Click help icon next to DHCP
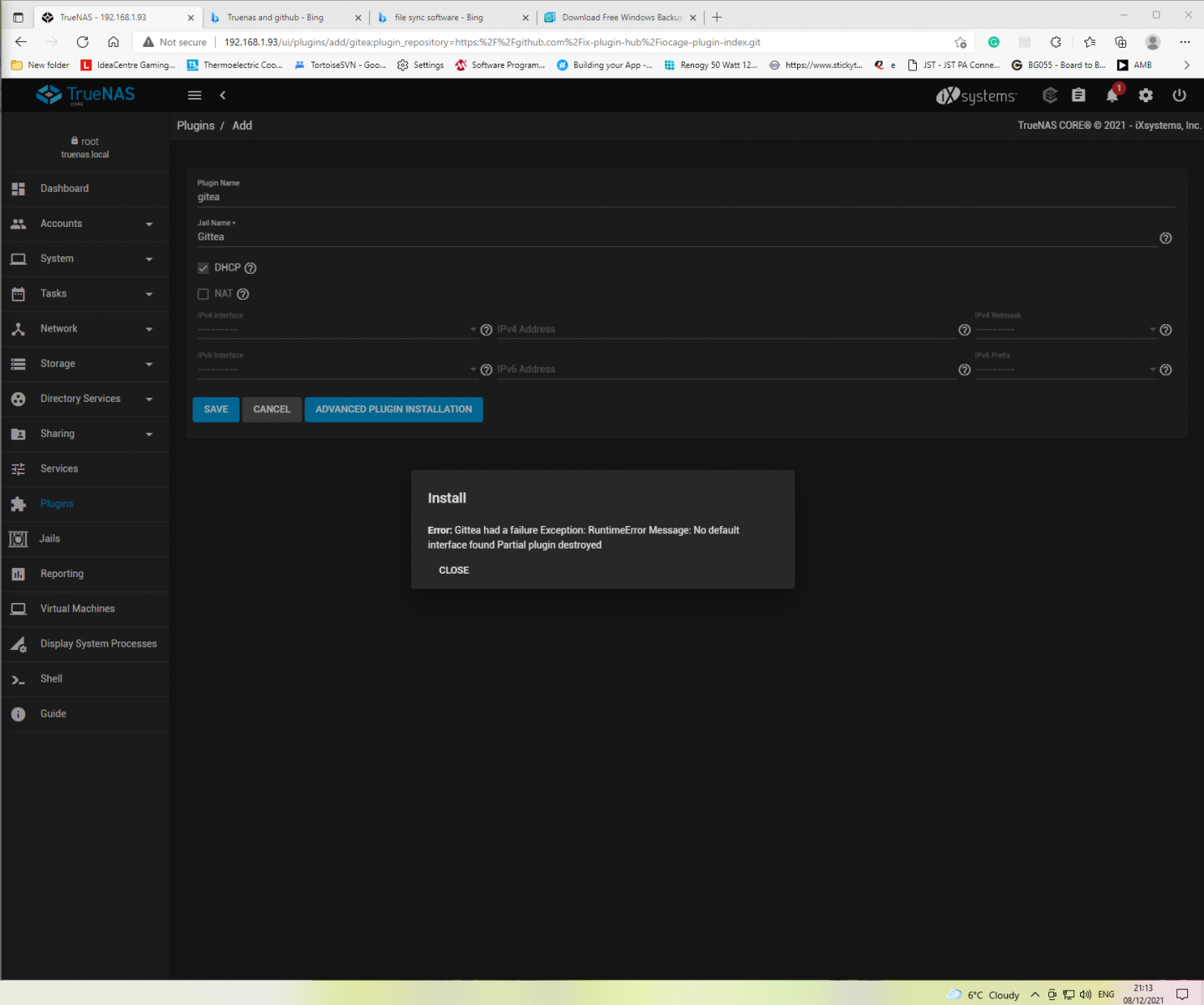The height and width of the screenshot is (1005, 1204). (x=250, y=268)
